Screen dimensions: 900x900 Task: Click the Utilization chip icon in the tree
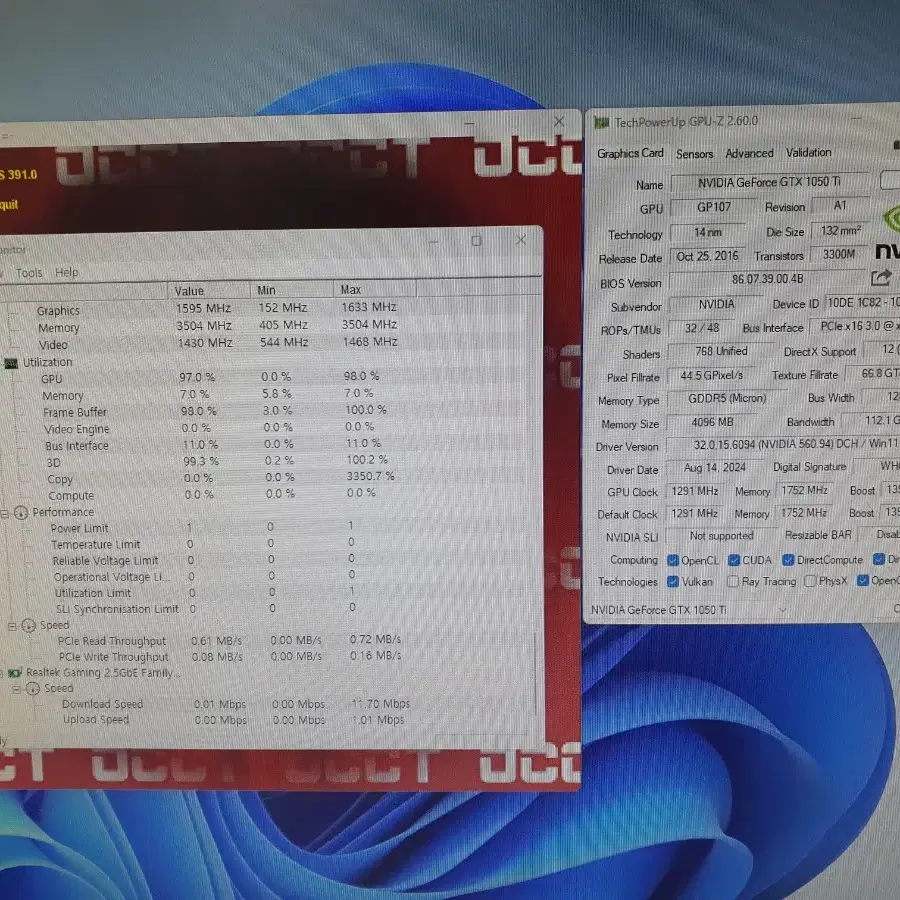11,363
